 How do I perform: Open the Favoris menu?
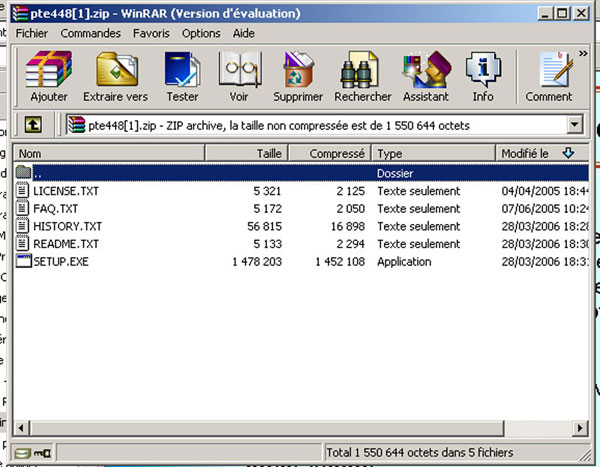coord(151,33)
